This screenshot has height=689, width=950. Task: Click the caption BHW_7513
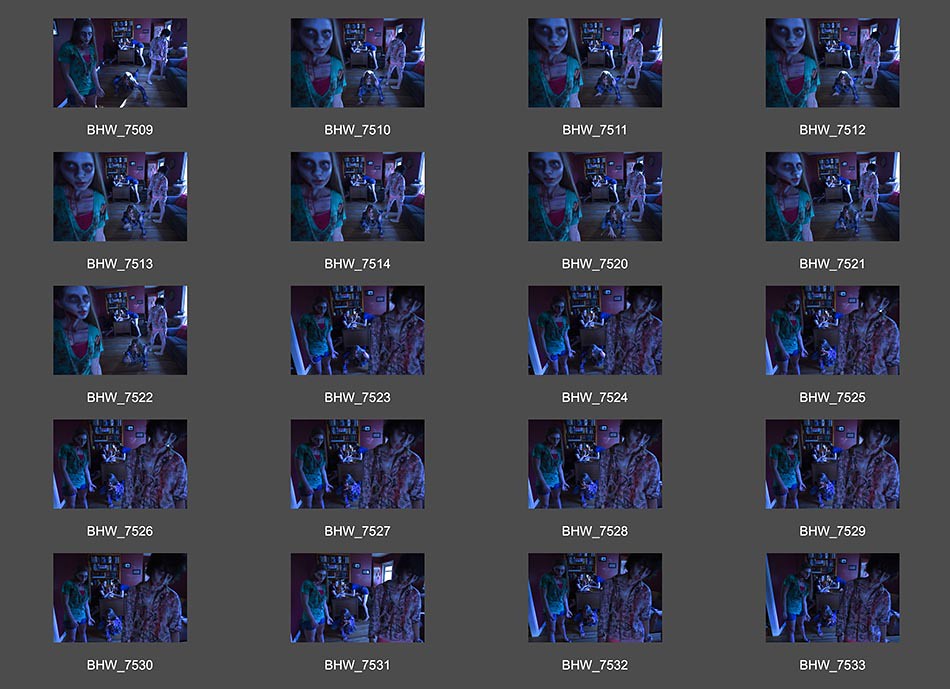coord(120,264)
